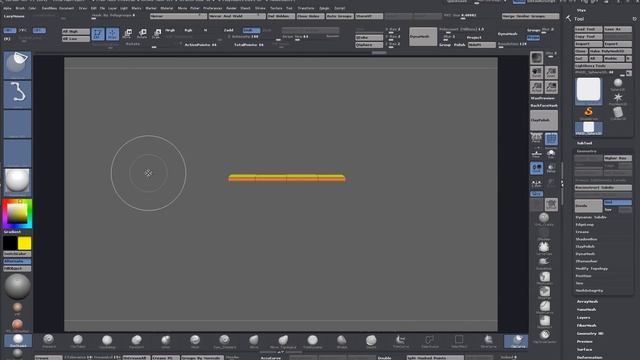This screenshot has width=640, height=360.
Task: Toggle the Zadd button
Action: tap(229, 30)
